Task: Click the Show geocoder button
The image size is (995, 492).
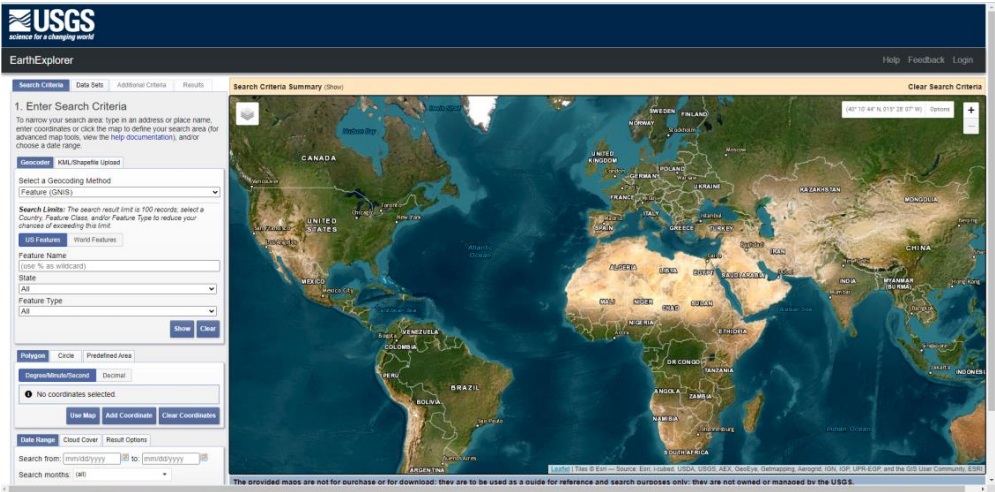Action: pyautogui.click(x=182, y=329)
